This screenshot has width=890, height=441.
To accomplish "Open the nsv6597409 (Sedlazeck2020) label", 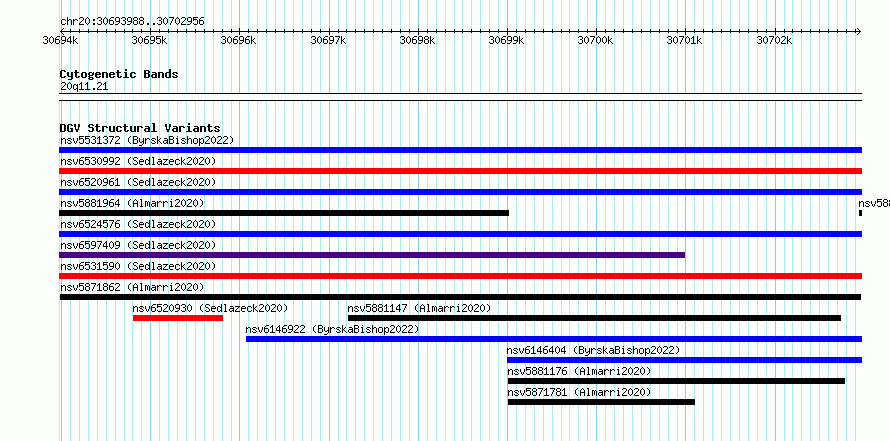I will [138, 245].
